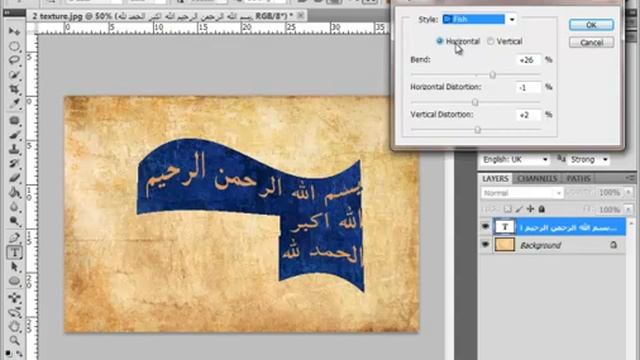Select the Paint Bucket tool

pyautogui.click(x=14, y=192)
